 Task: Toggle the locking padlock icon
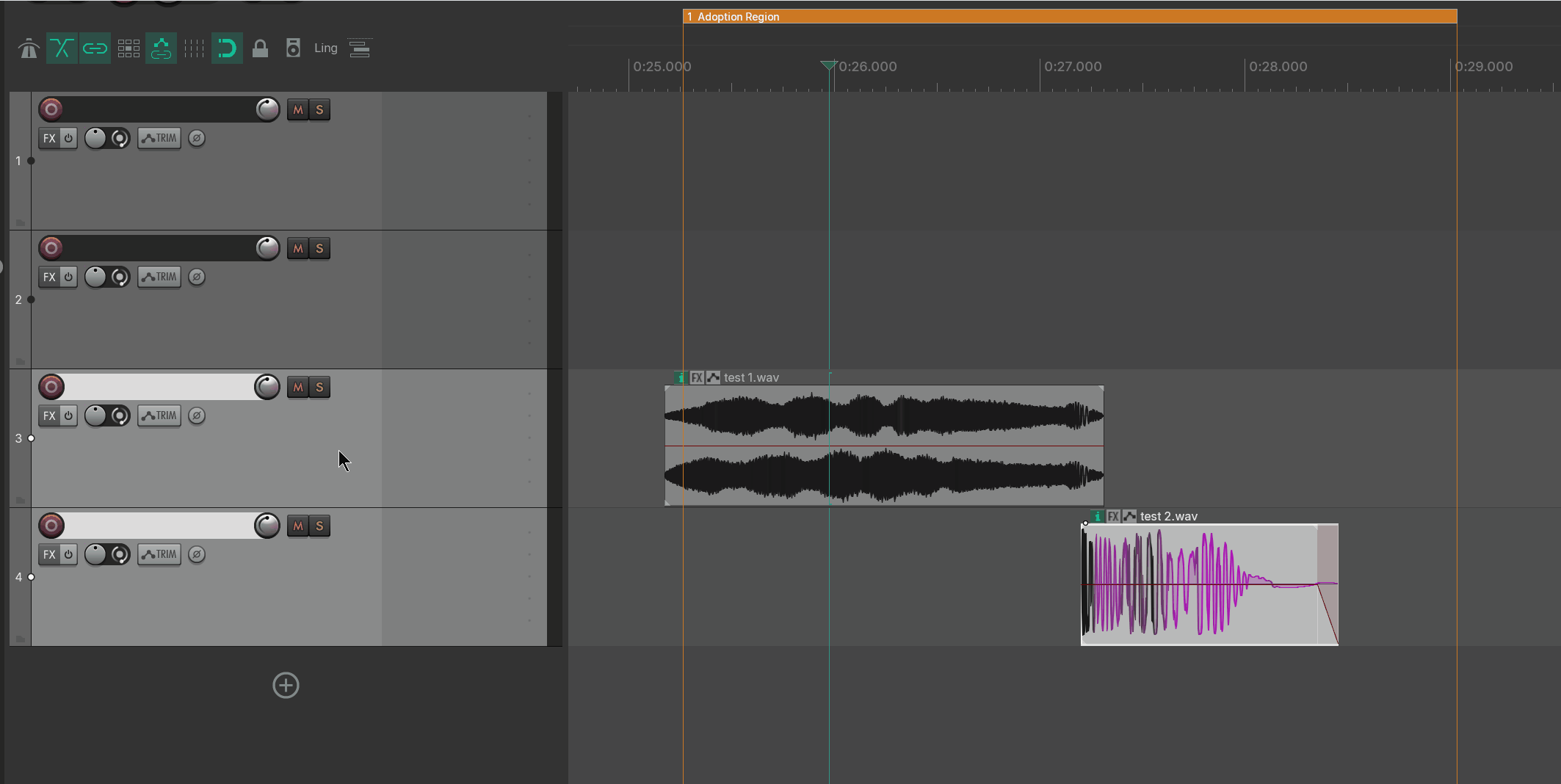pos(260,48)
